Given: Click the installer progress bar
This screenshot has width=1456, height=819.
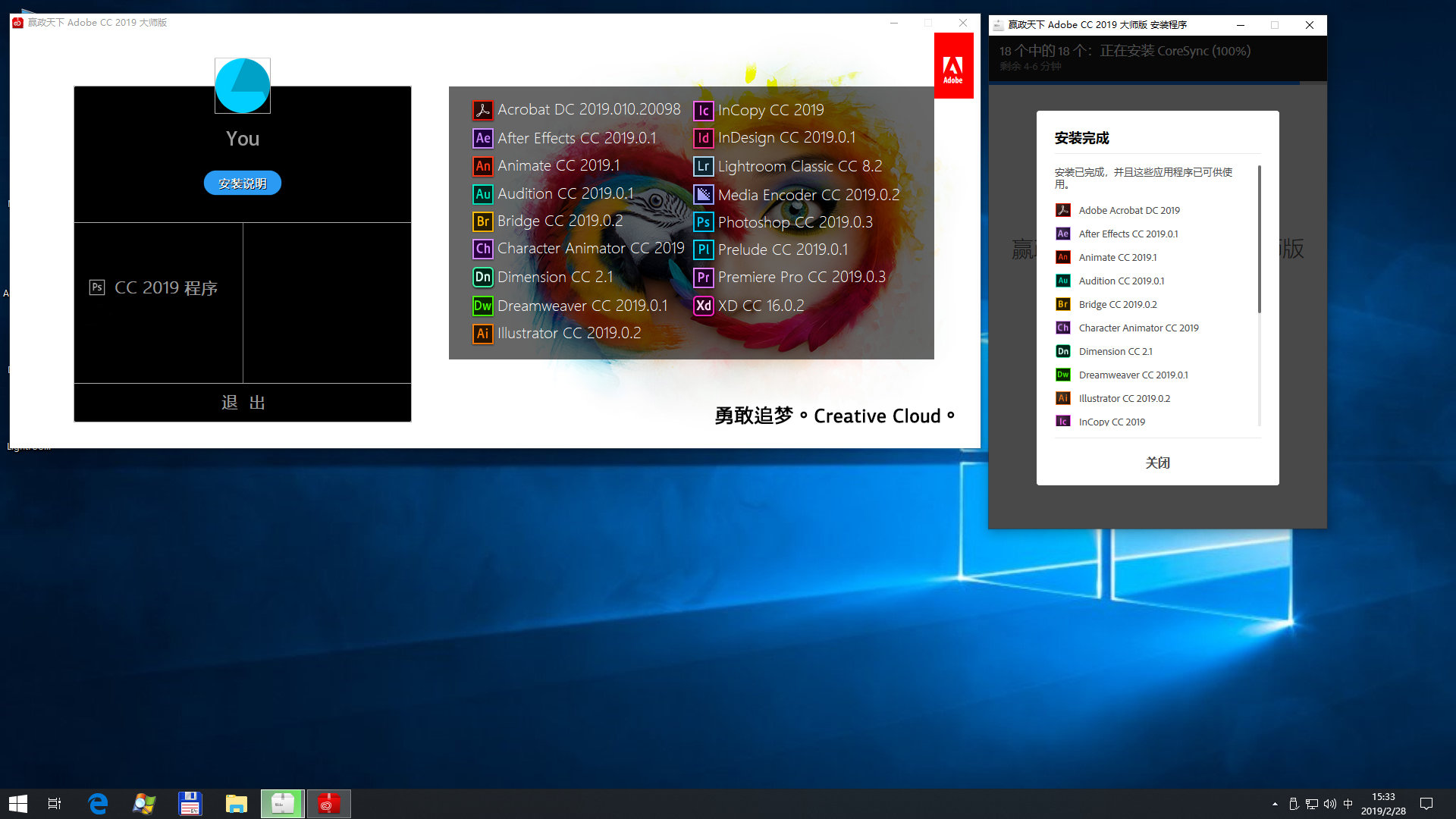Looking at the screenshot, I should pos(1157,82).
